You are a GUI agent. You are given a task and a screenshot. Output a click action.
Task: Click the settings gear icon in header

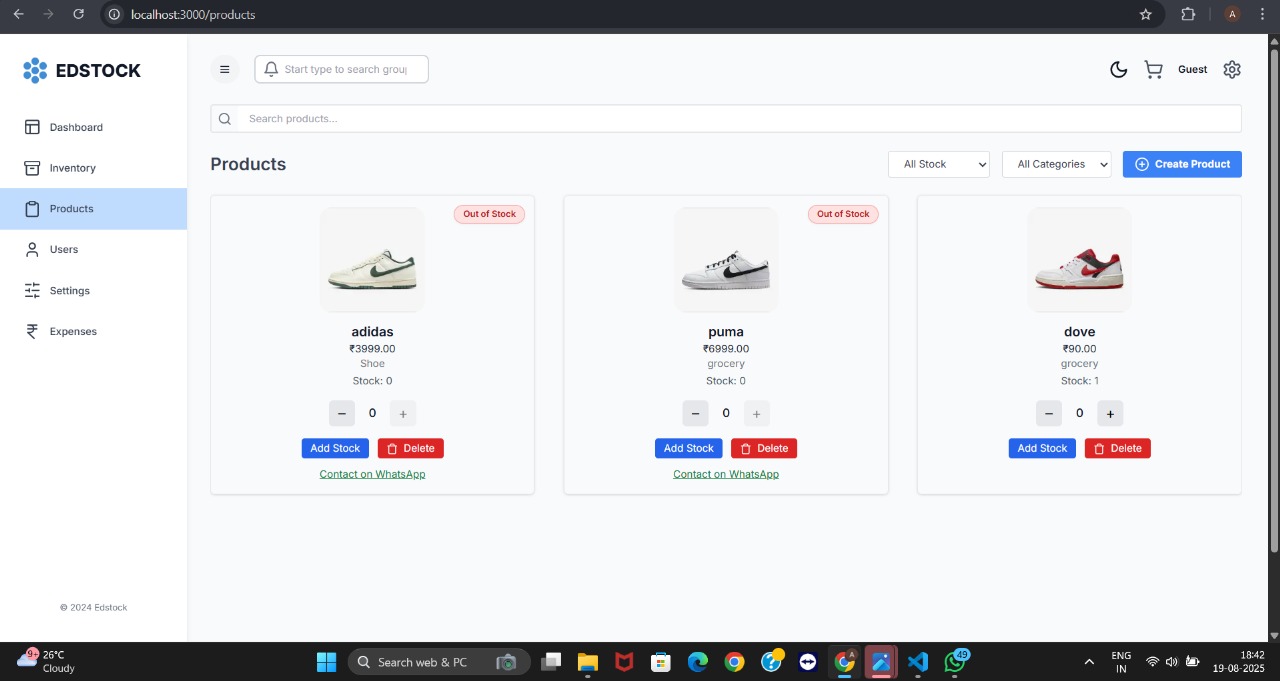tap(1232, 70)
